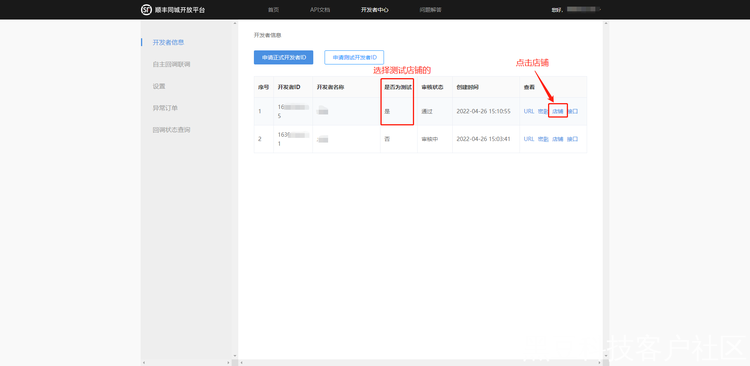This screenshot has width=750, height=366.
Task: Click the 序号 column header
Action: [264, 88]
